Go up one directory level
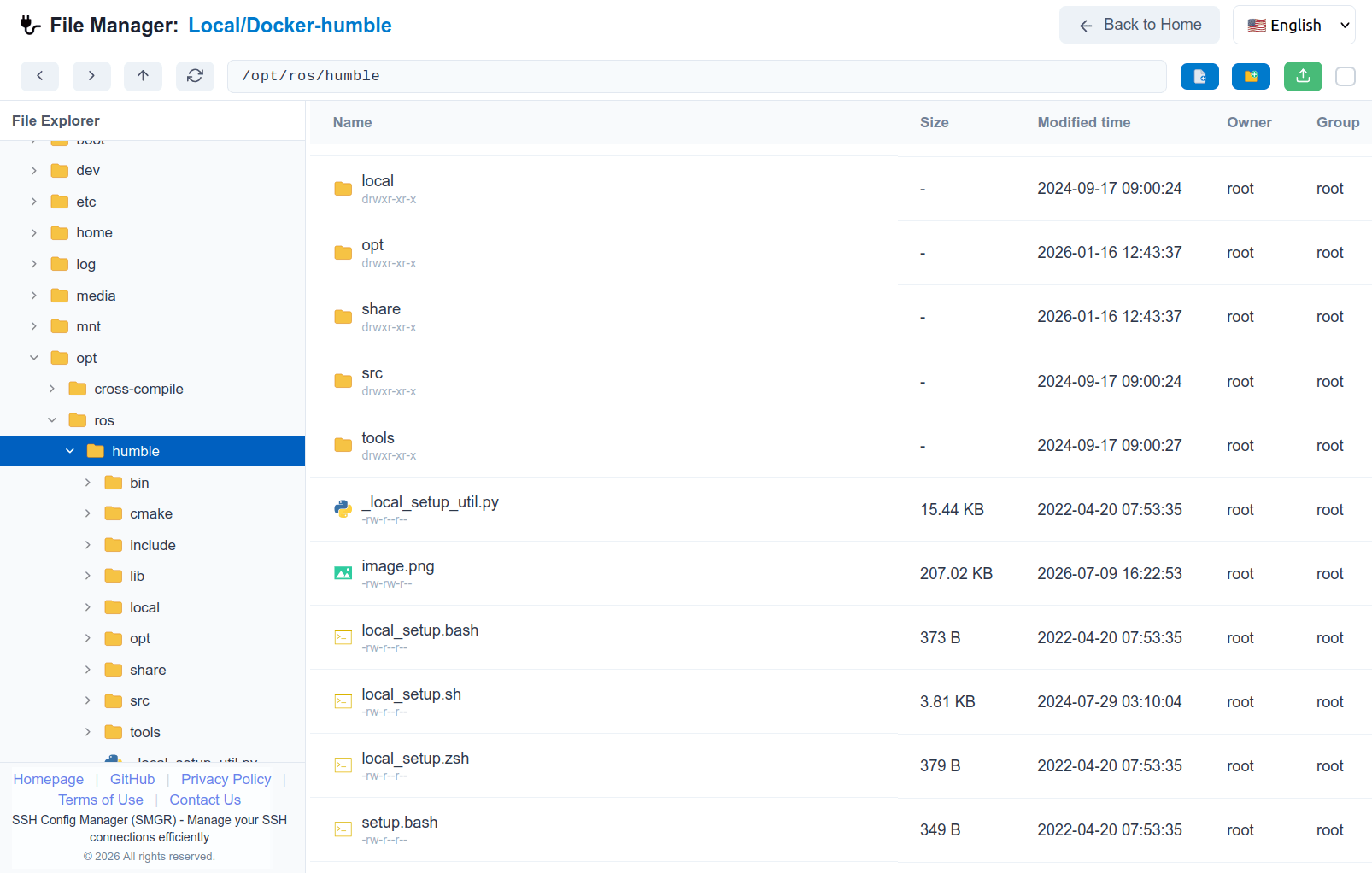 point(143,76)
